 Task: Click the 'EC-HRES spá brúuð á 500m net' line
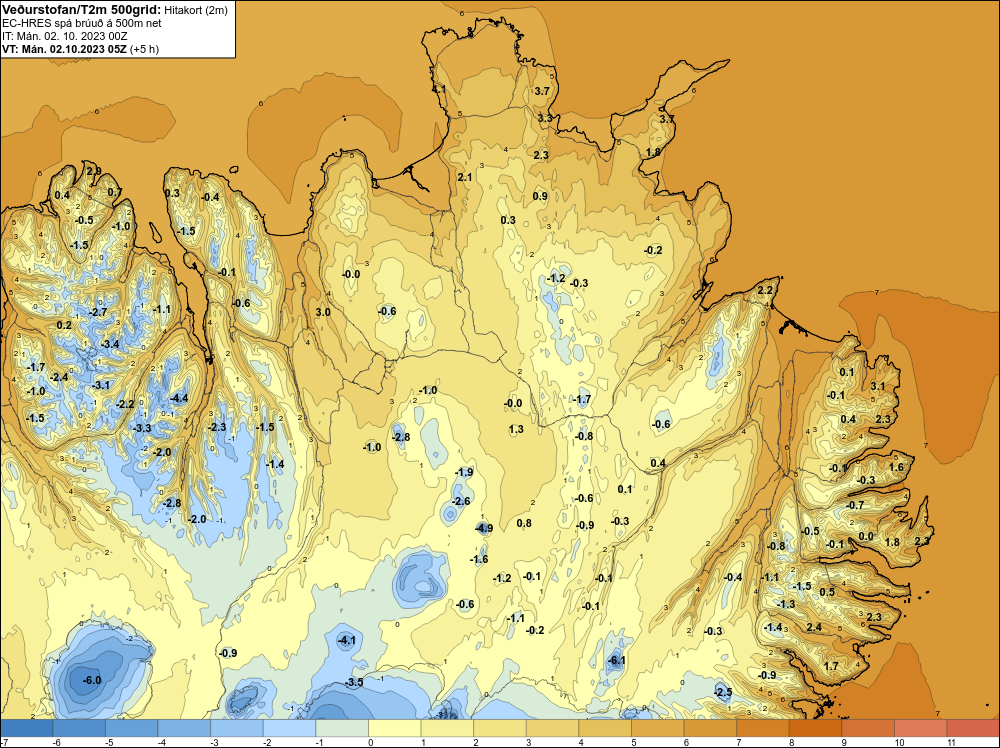click(82, 23)
